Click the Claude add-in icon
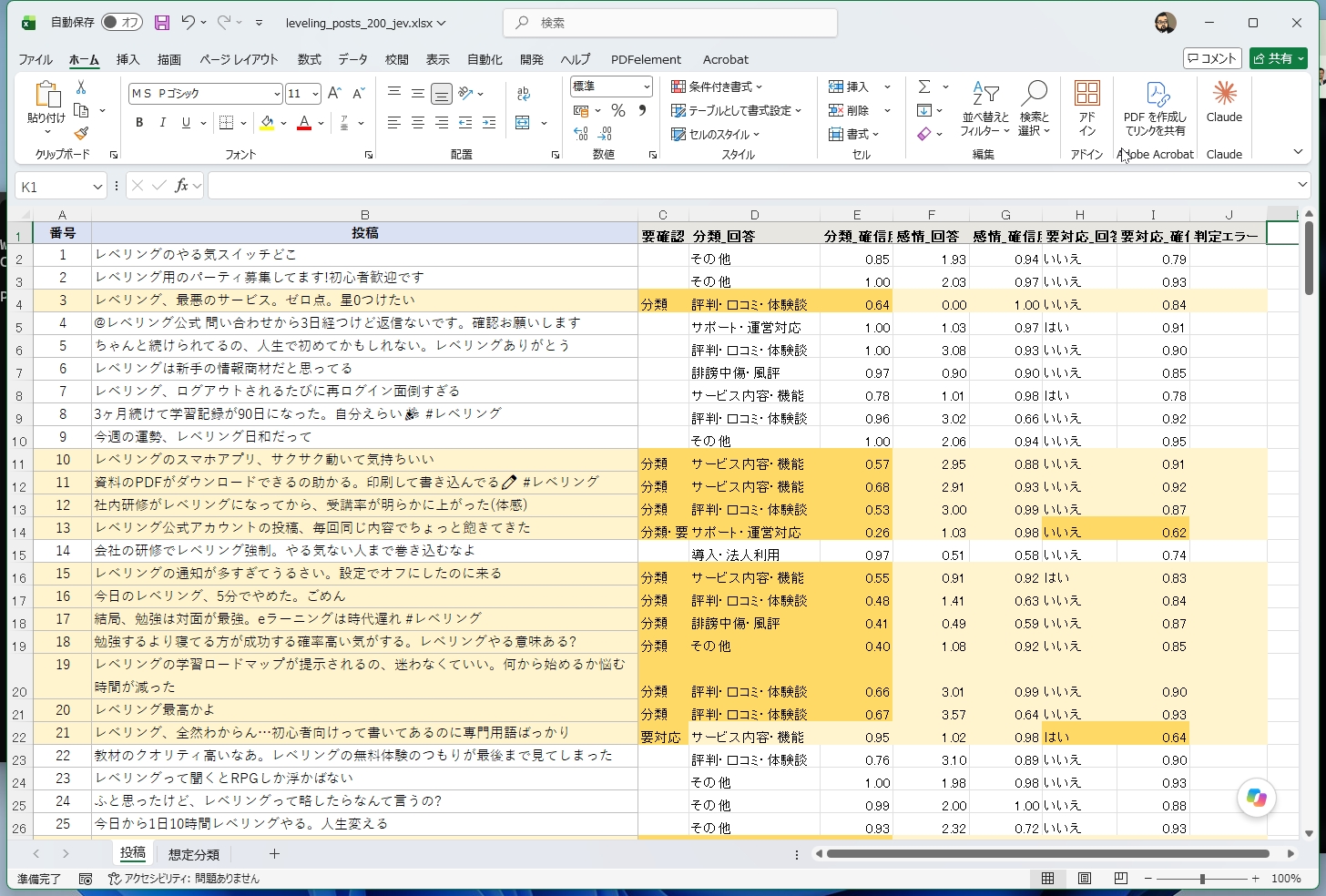1326x896 pixels. click(1224, 101)
